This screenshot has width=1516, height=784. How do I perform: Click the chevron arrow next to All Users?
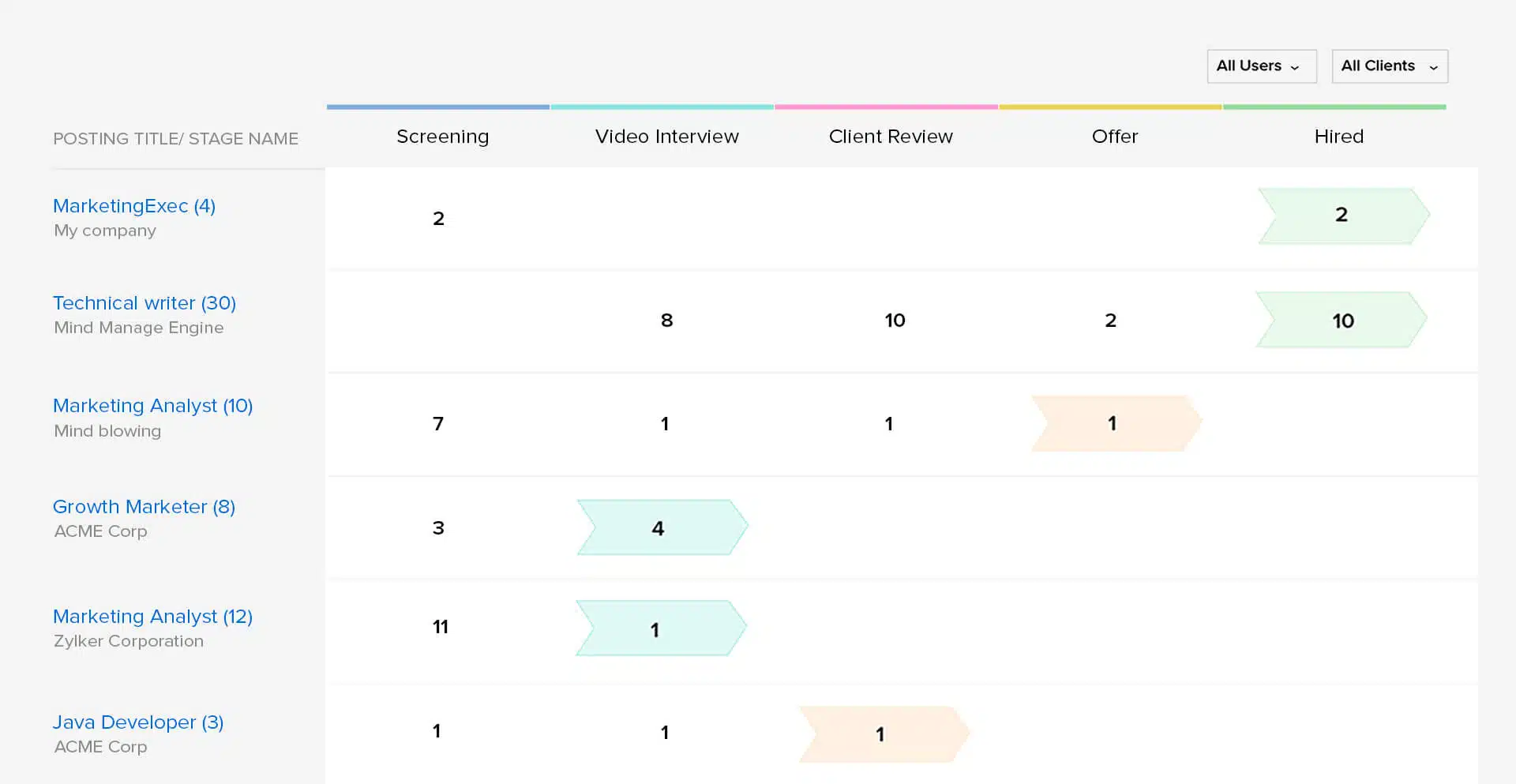pyautogui.click(x=1294, y=67)
